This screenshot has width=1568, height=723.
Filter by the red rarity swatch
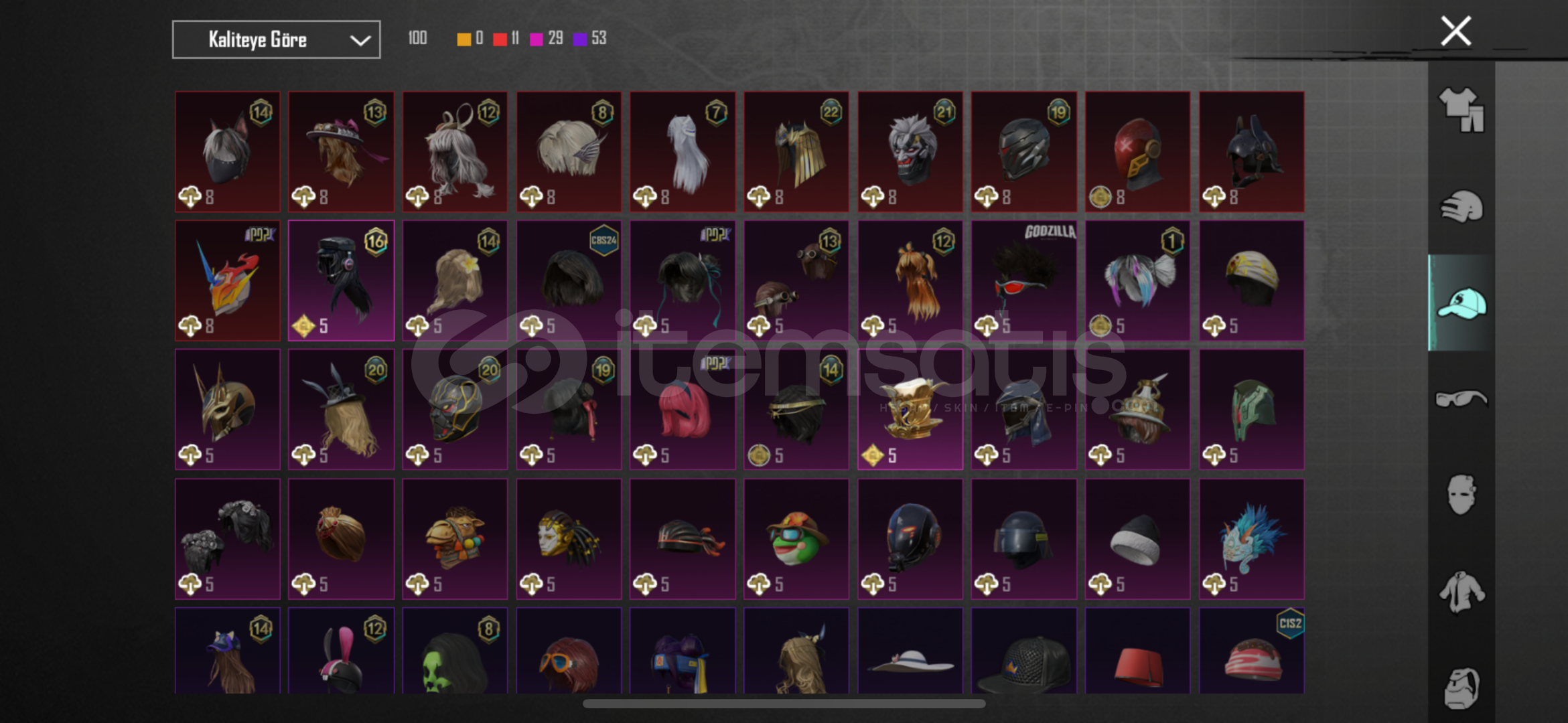[x=500, y=39]
